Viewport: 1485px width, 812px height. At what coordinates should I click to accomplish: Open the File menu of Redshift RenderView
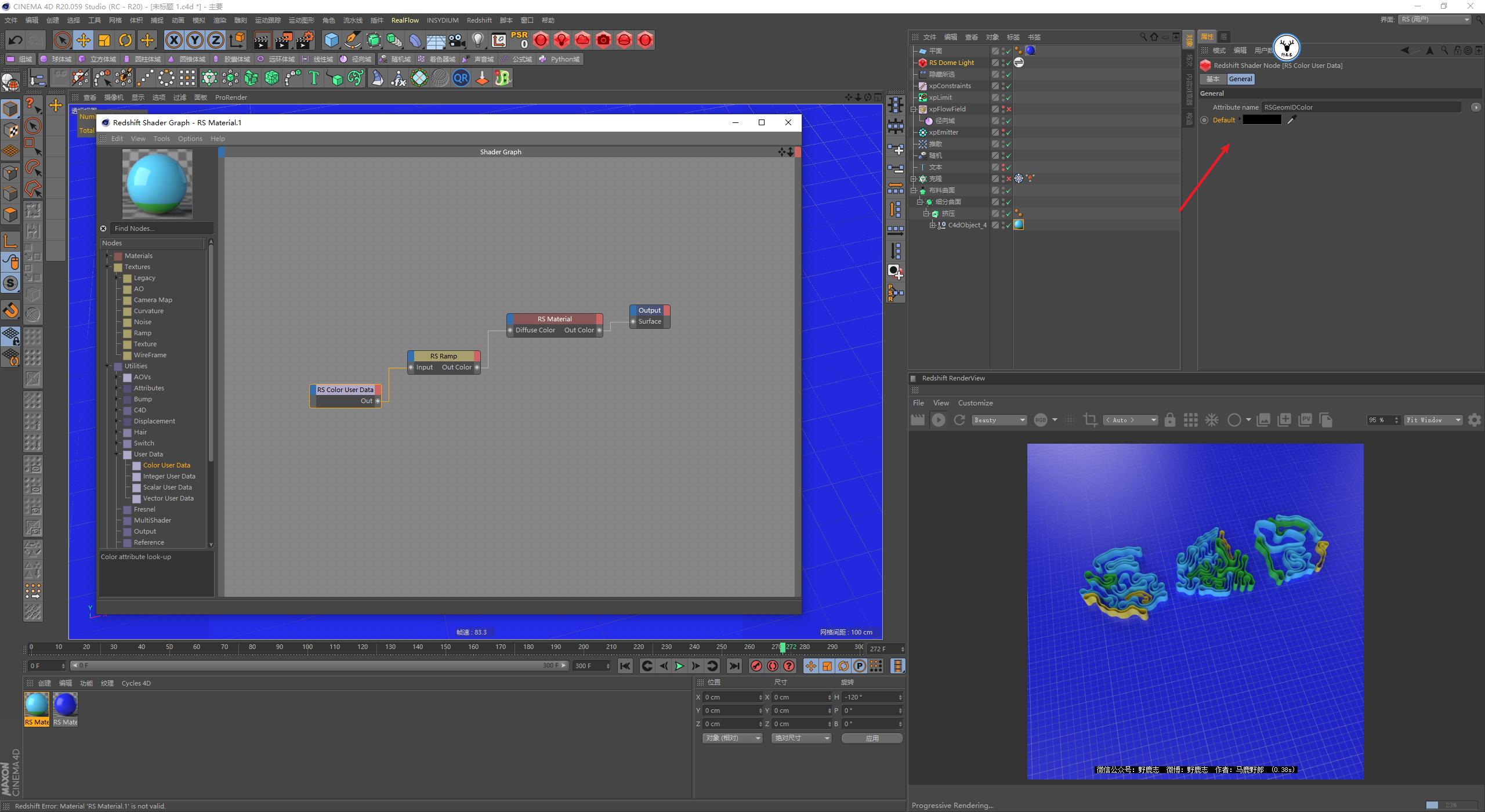pyautogui.click(x=918, y=403)
